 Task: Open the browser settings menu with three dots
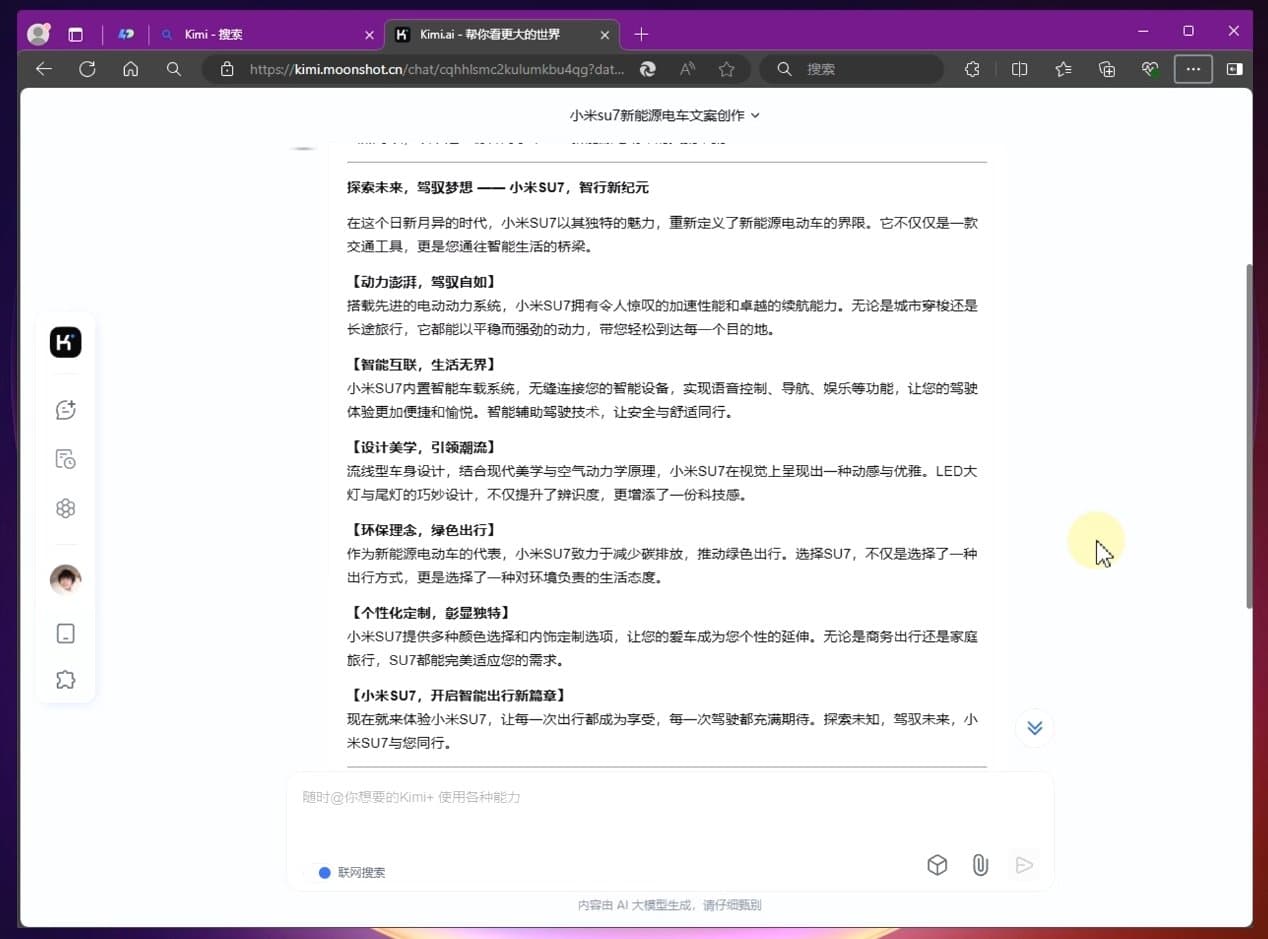point(1193,69)
